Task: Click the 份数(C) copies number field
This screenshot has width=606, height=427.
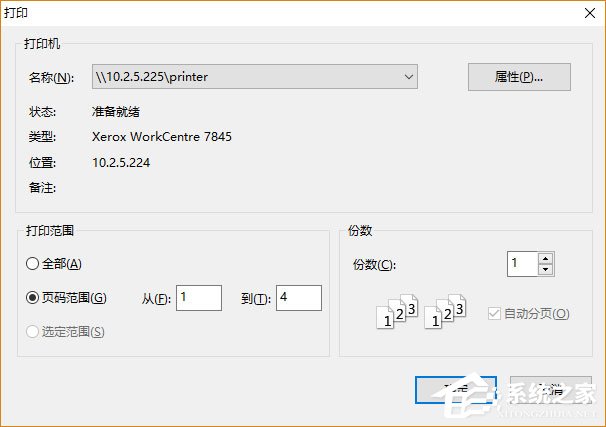Action: (x=523, y=264)
